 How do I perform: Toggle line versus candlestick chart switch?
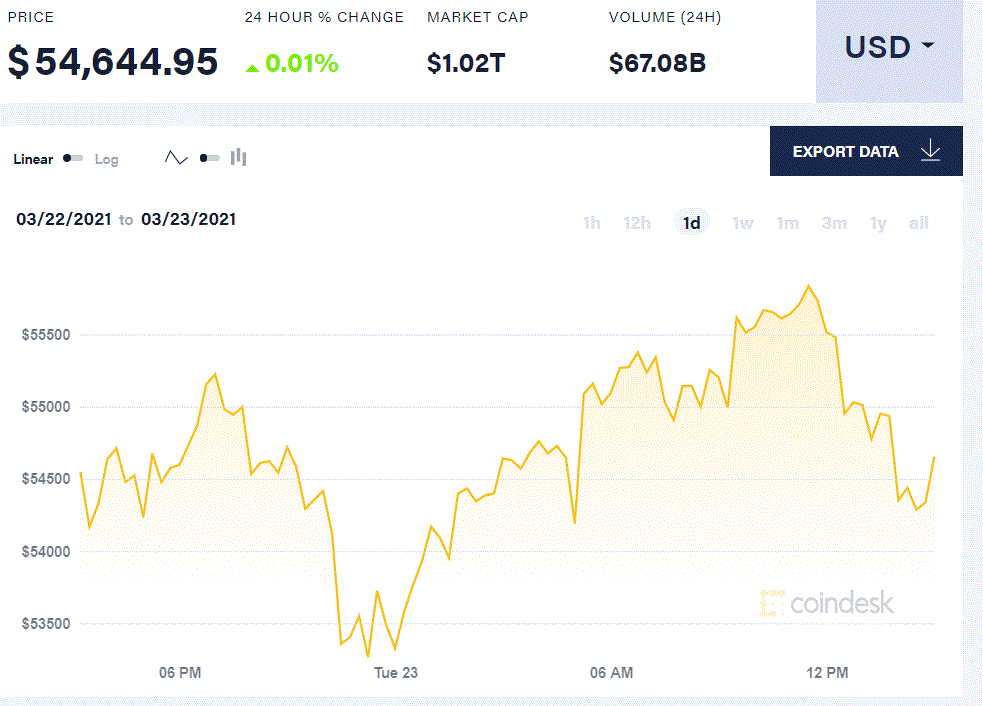(209, 158)
